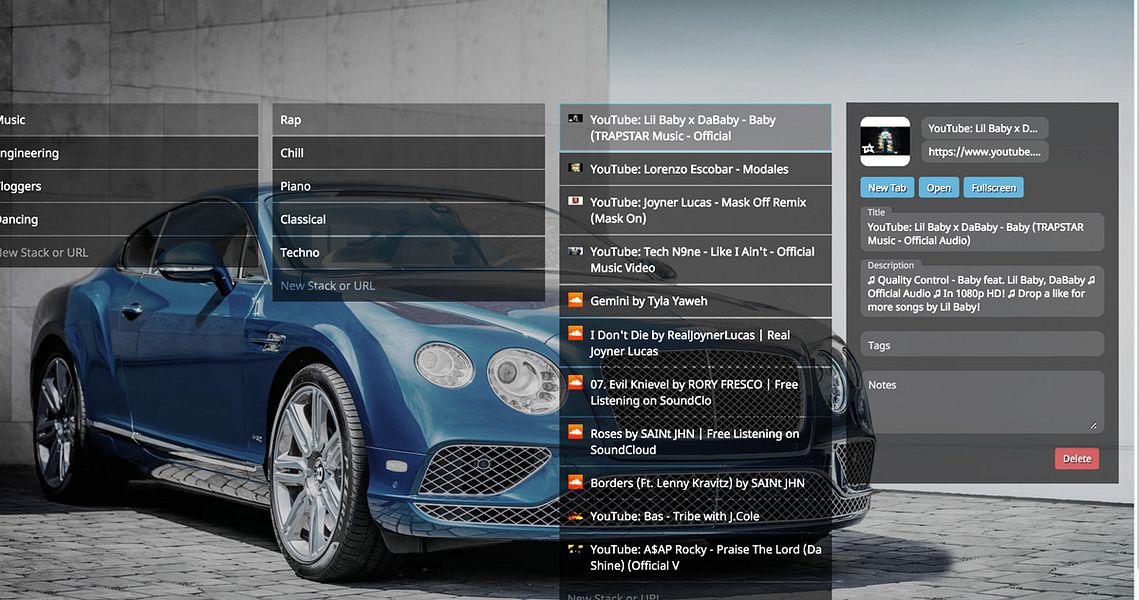
Task: Select "Roses by SAINt JHN" entry
Action: click(695, 442)
